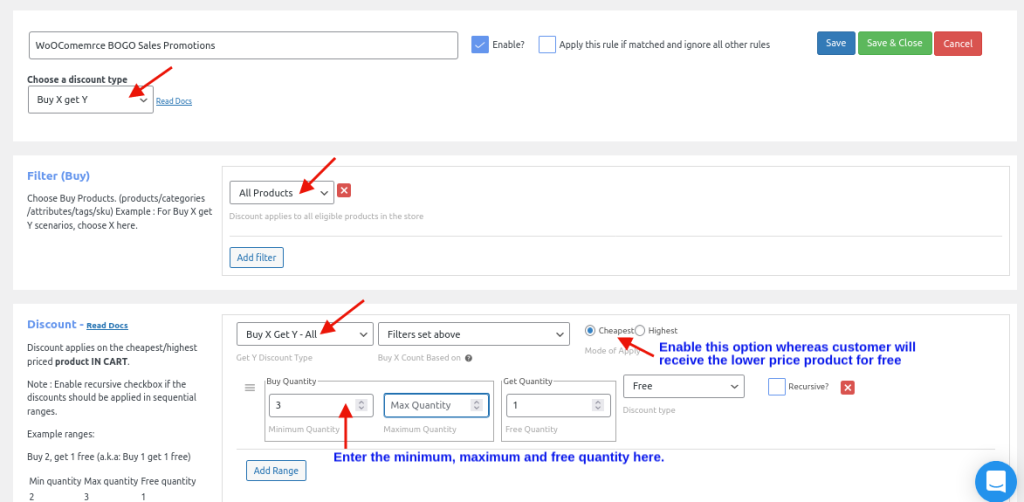Open the Free discount type dropdown
1024x502 pixels.
pos(683,386)
